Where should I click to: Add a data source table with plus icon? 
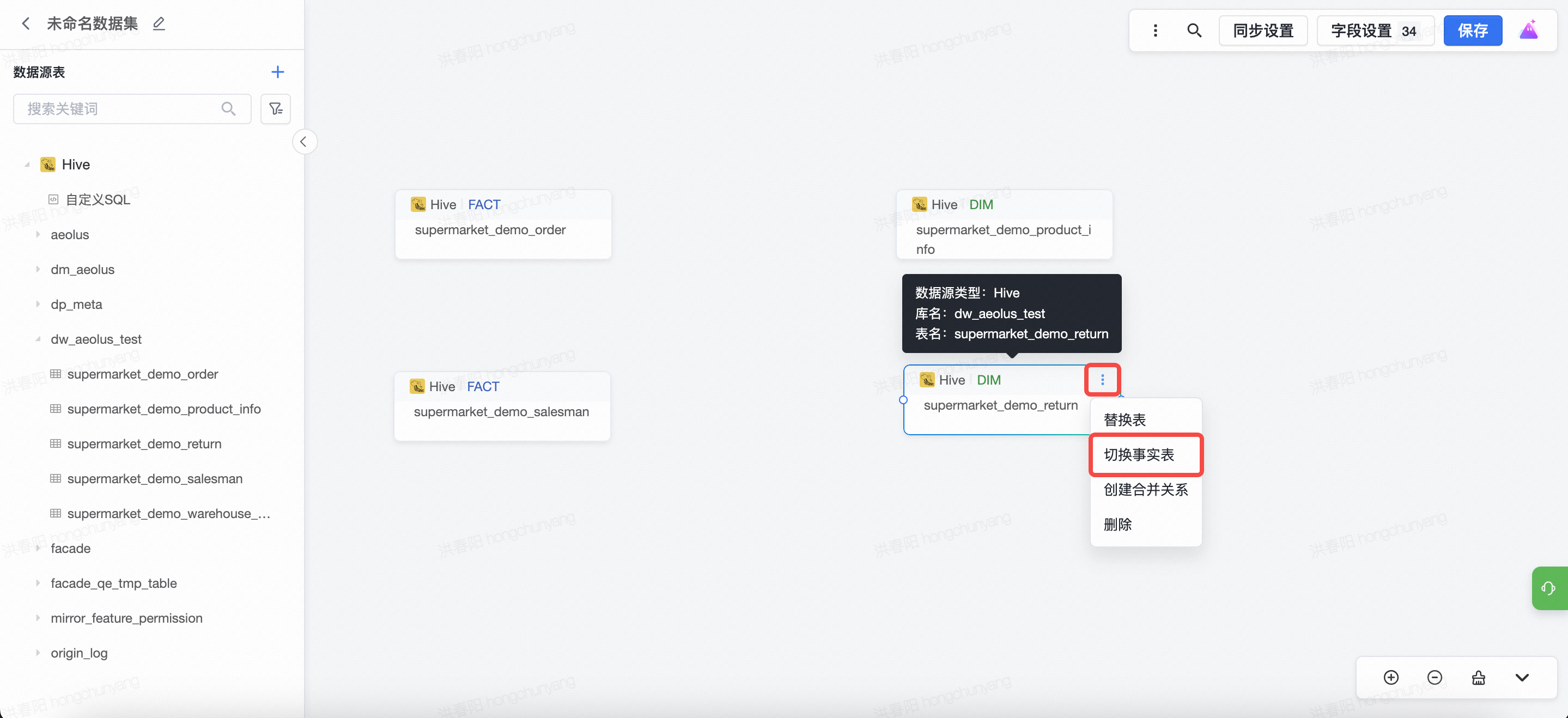coord(277,72)
